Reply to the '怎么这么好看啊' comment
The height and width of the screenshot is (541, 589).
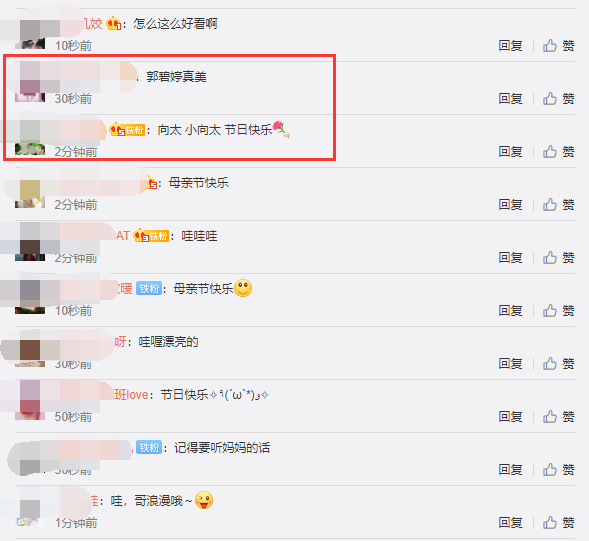coord(510,46)
